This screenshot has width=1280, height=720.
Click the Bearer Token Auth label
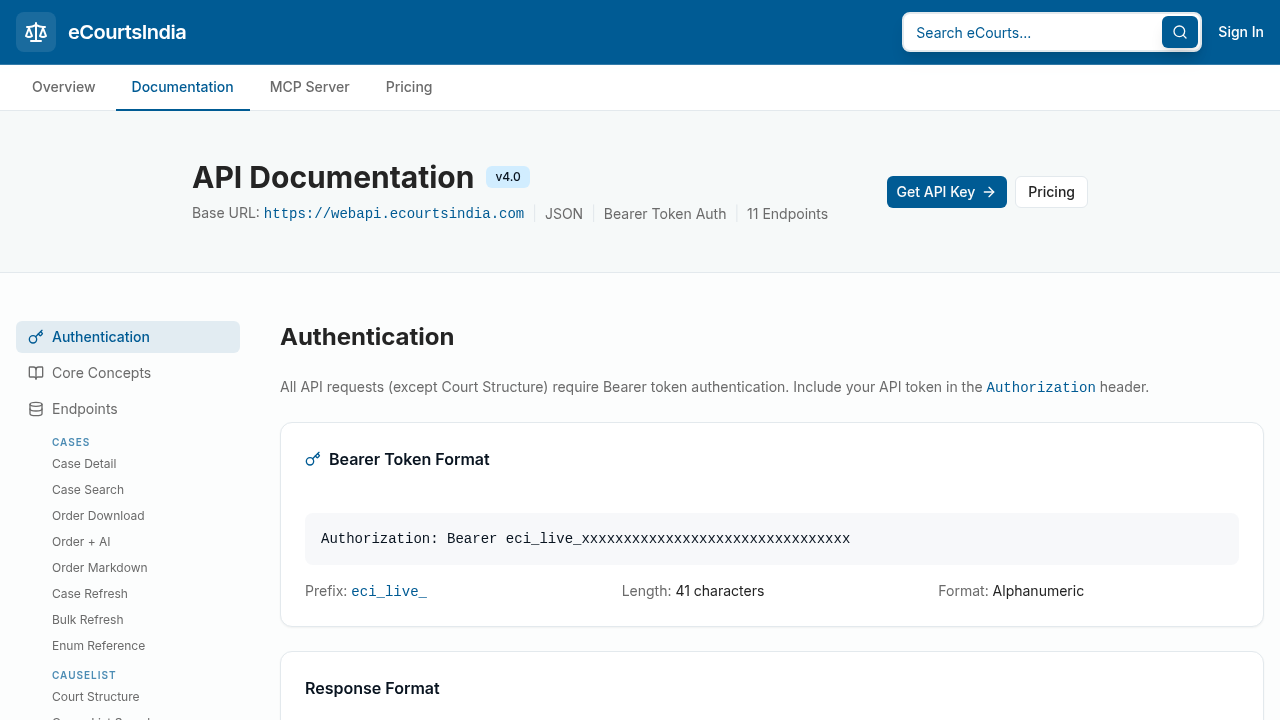(x=665, y=214)
